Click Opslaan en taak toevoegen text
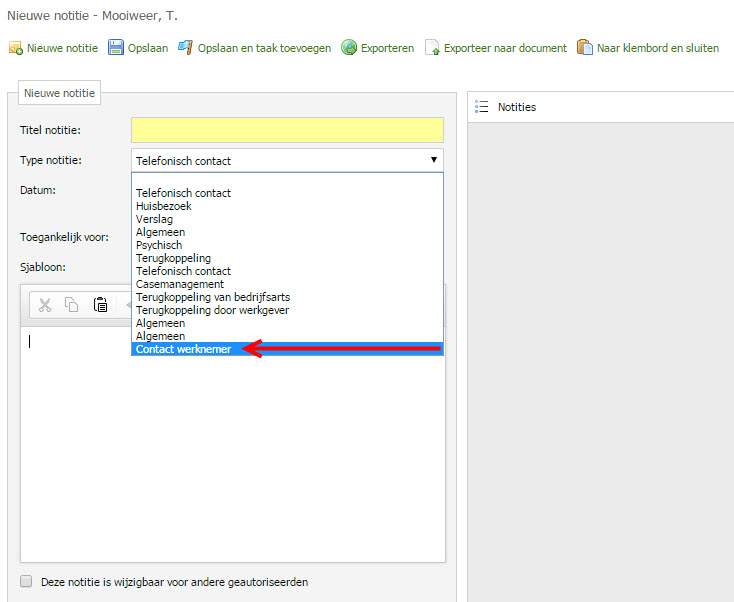The image size is (734, 602). point(264,48)
